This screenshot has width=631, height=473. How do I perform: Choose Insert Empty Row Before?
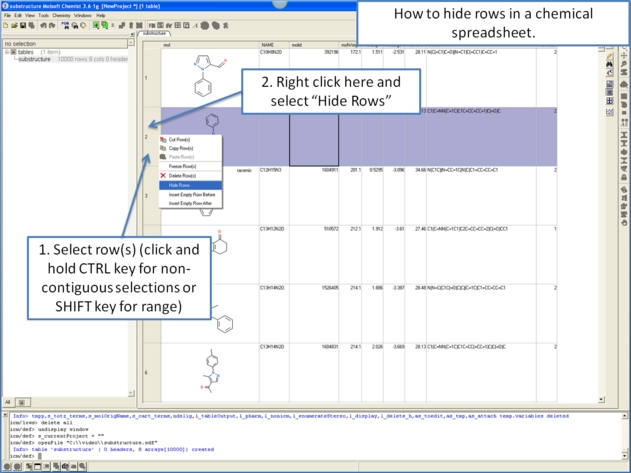[x=191, y=195]
